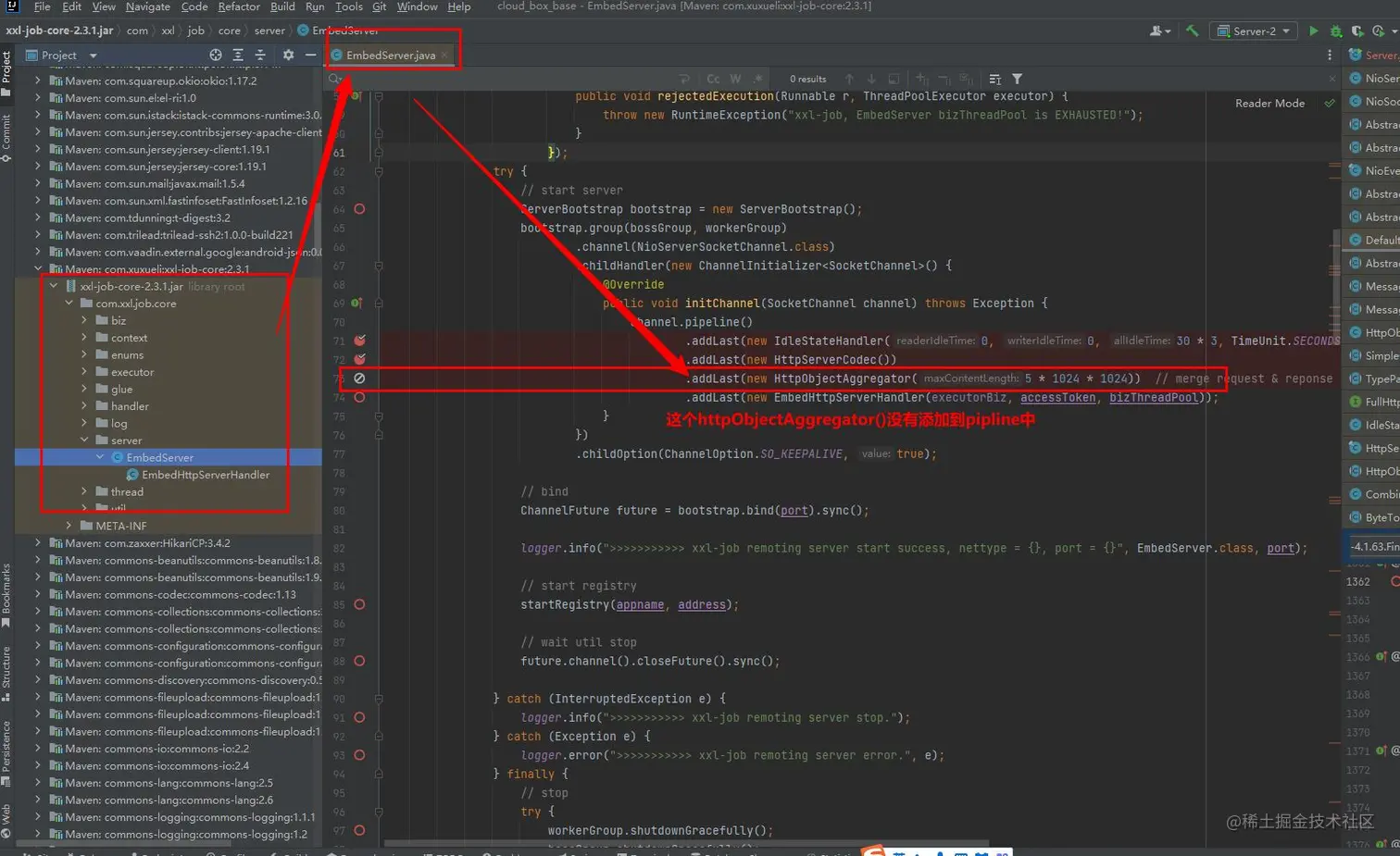Click Collapse All in Project panel toolbar
Screen dimensions: 1400x856
pyautogui.click(x=260, y=55)
